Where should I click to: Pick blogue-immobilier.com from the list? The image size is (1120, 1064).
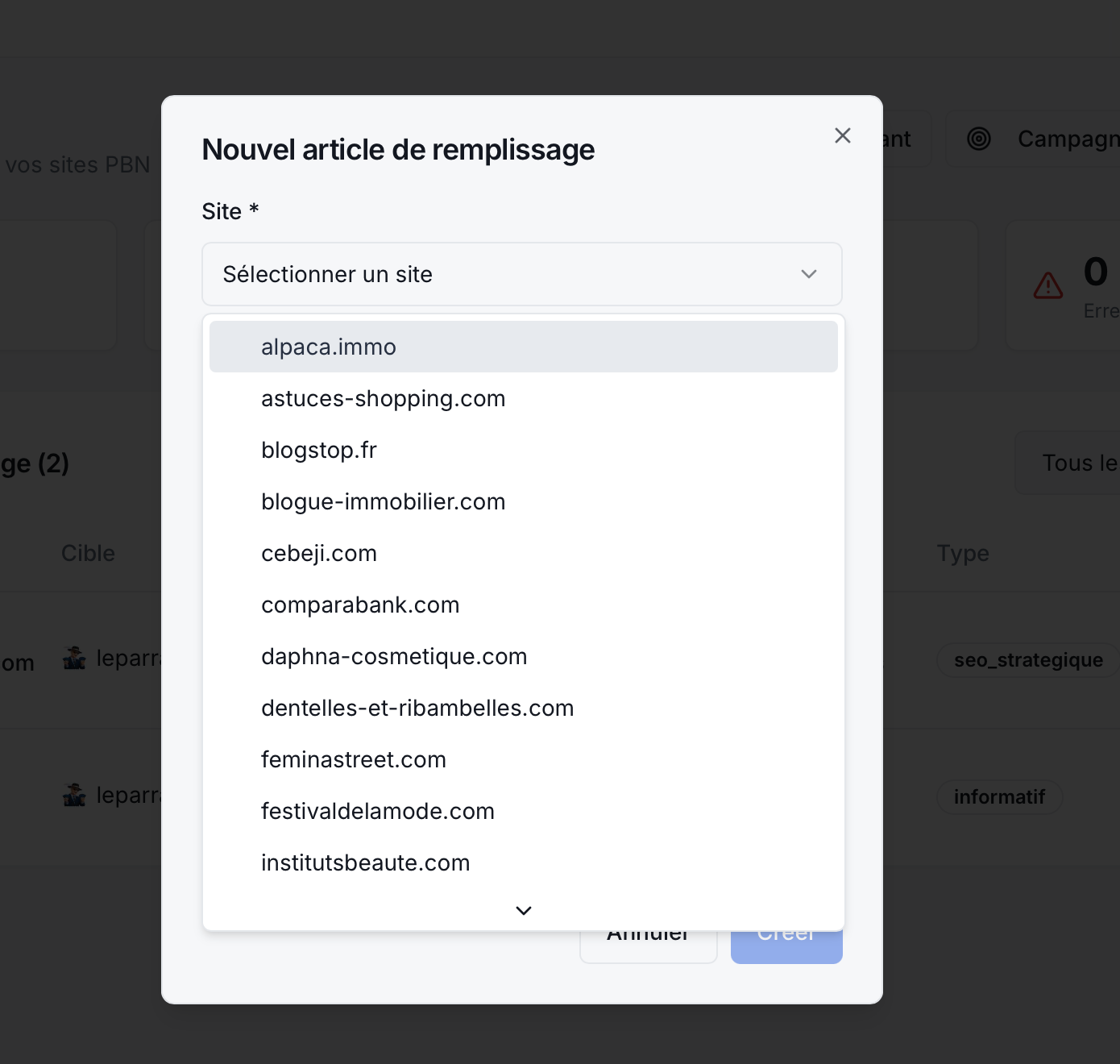click(384, 501)
